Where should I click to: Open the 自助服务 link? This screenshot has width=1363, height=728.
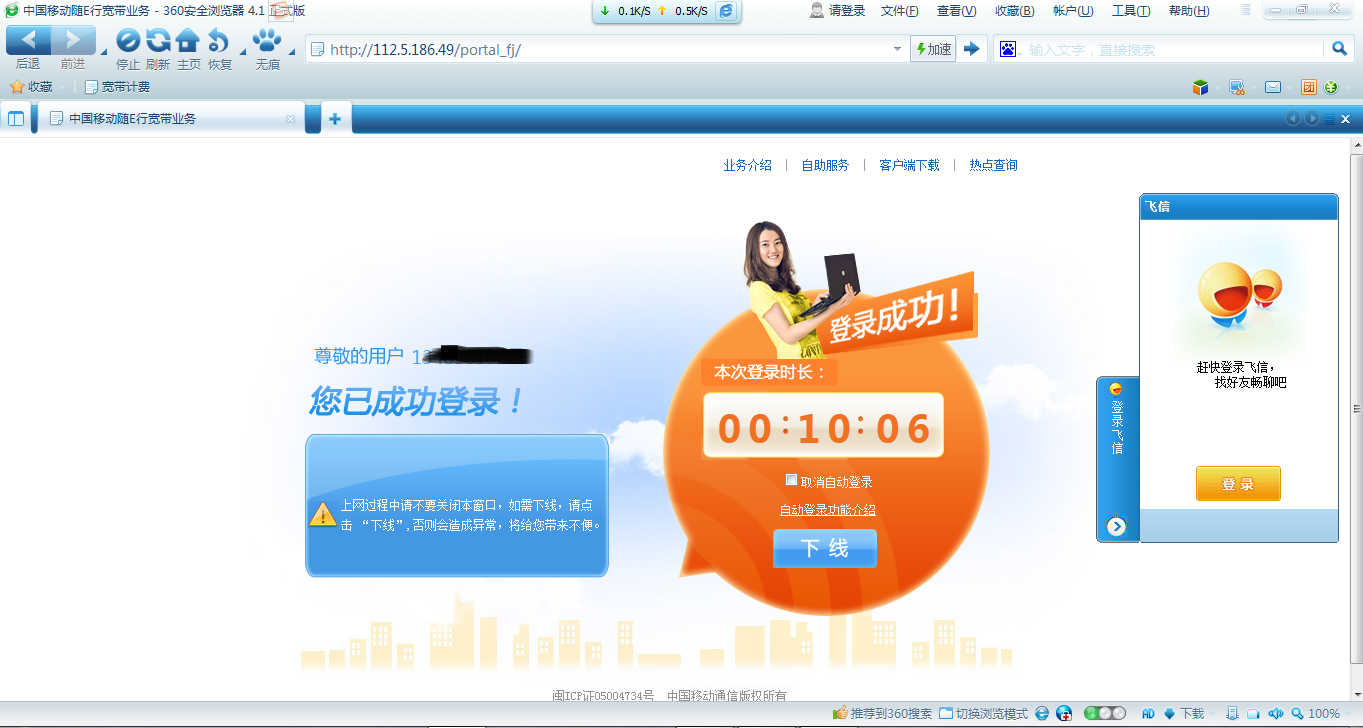(x=825, y=165)
